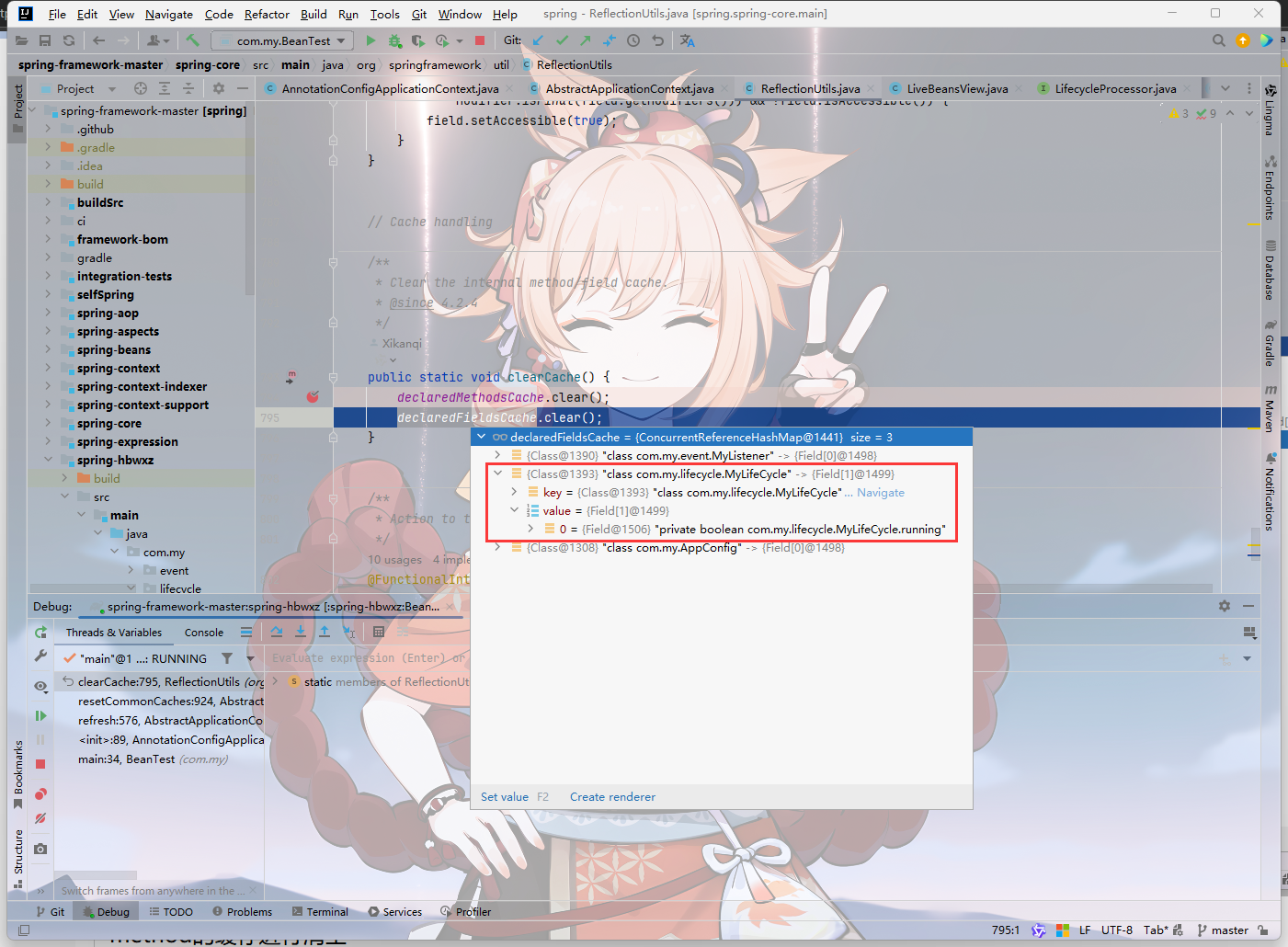
Task: Open com.my.BeanTest run configuration dropdown
Action: tap(282, 40)
